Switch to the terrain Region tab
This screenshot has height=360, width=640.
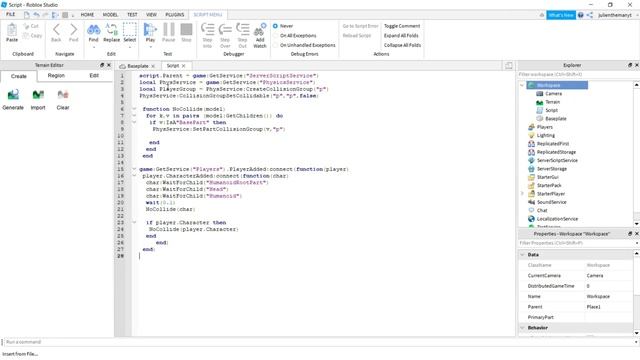[x=56, y=76]
